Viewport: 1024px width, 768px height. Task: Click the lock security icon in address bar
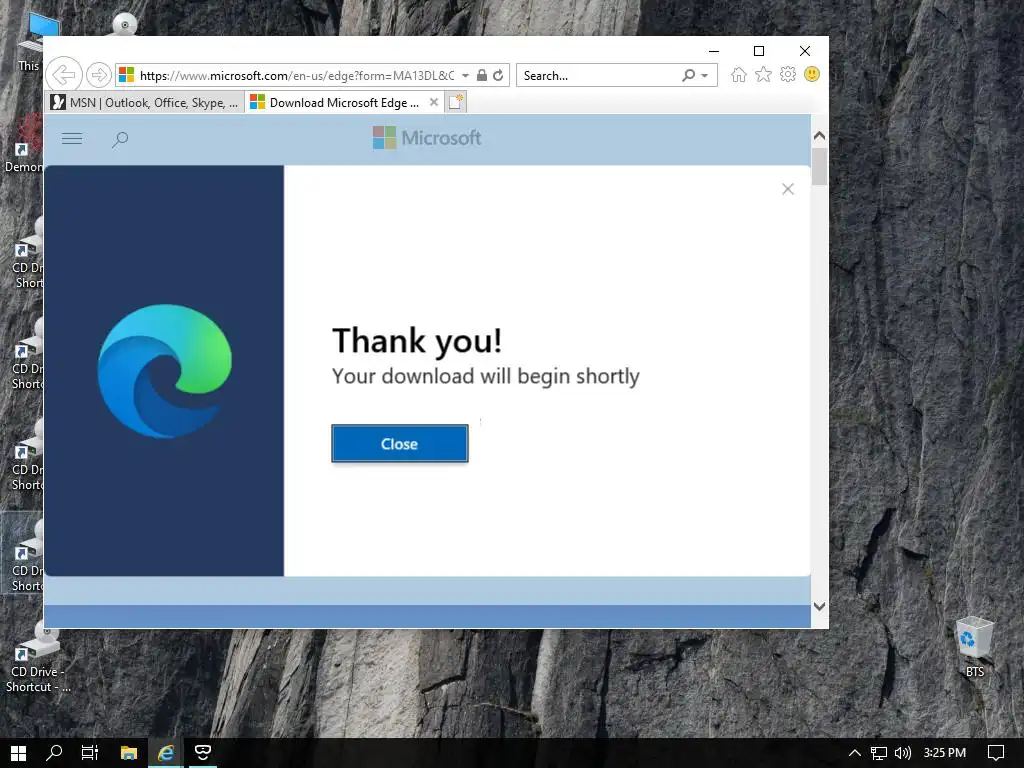point(481,75)
